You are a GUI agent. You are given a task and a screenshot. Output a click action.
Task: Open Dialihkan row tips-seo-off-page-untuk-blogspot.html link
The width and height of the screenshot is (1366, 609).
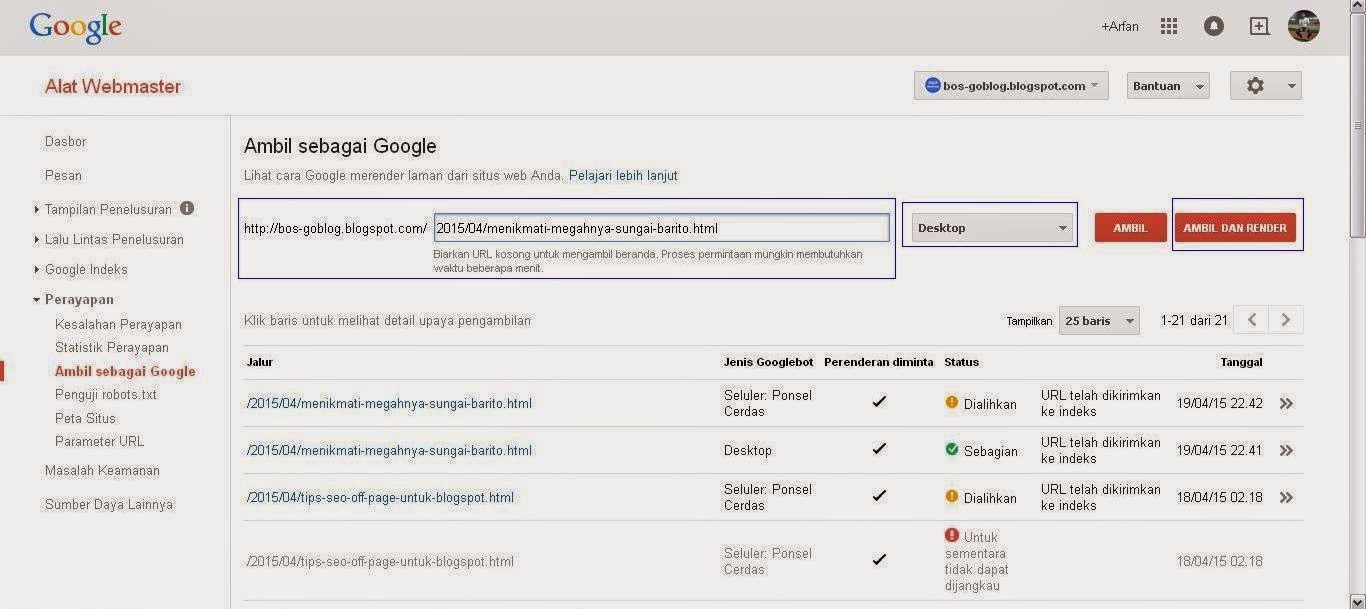coord(380,498)
